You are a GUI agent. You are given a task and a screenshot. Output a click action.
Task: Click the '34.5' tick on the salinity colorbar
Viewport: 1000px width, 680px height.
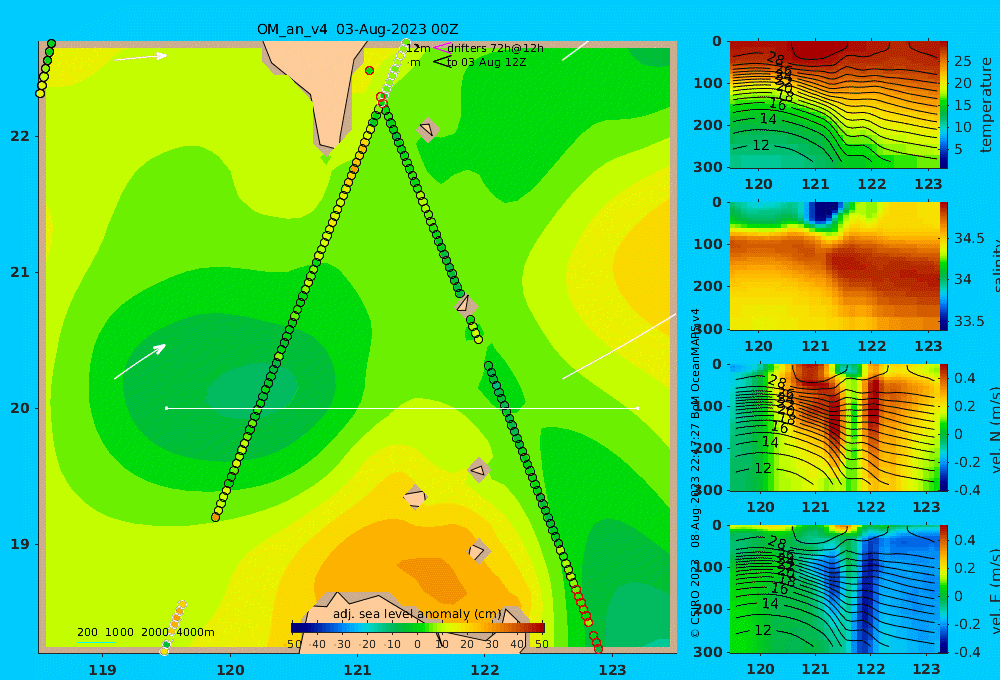click(x=969, y=239)
